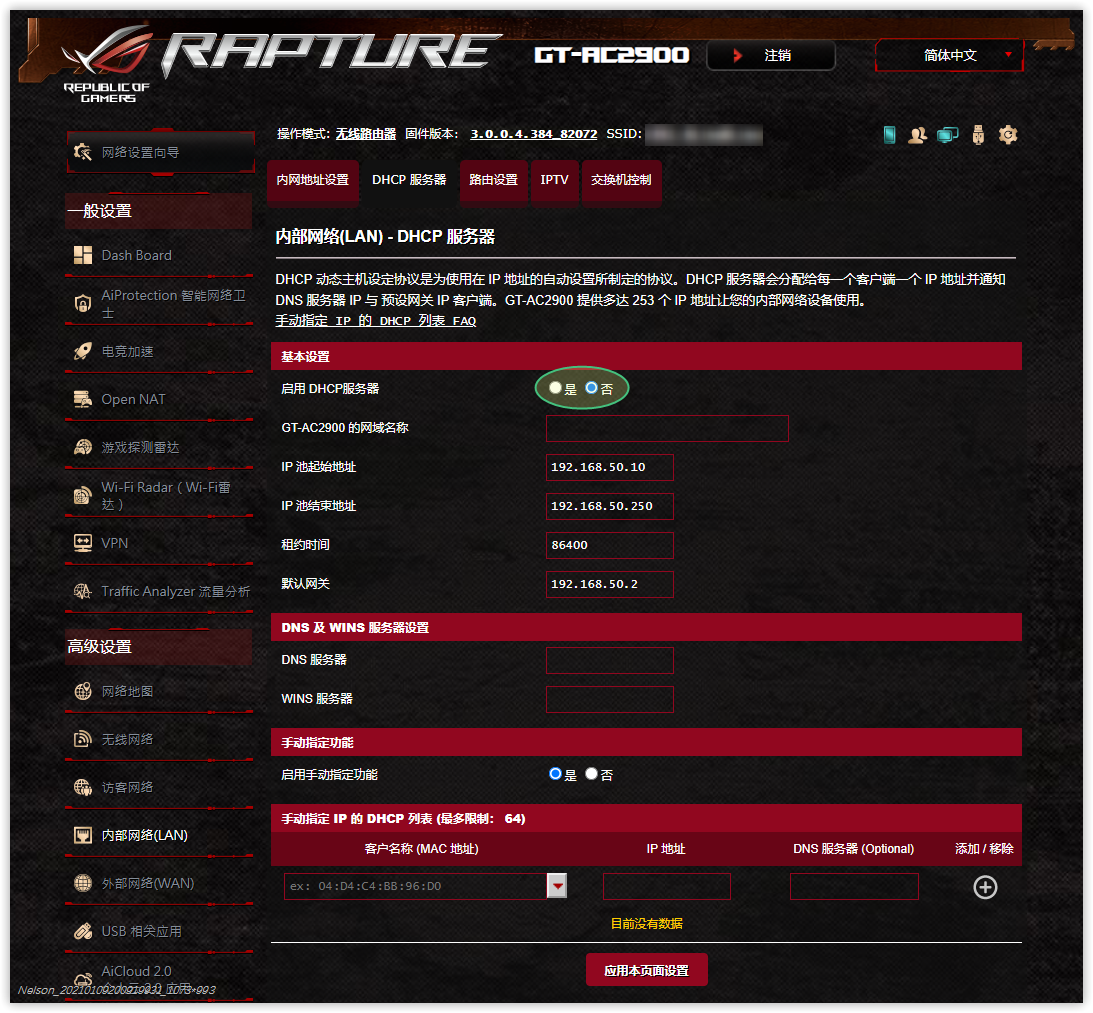Click the IP pool end address field
The height and width of the screenshot is (1013, 1093).
tap(610, 507)
